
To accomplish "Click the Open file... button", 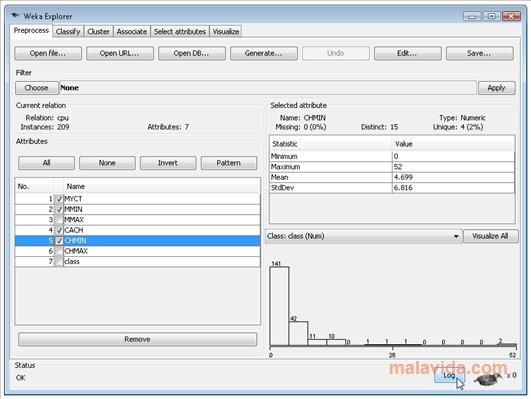I will click(x=48, y=54).
